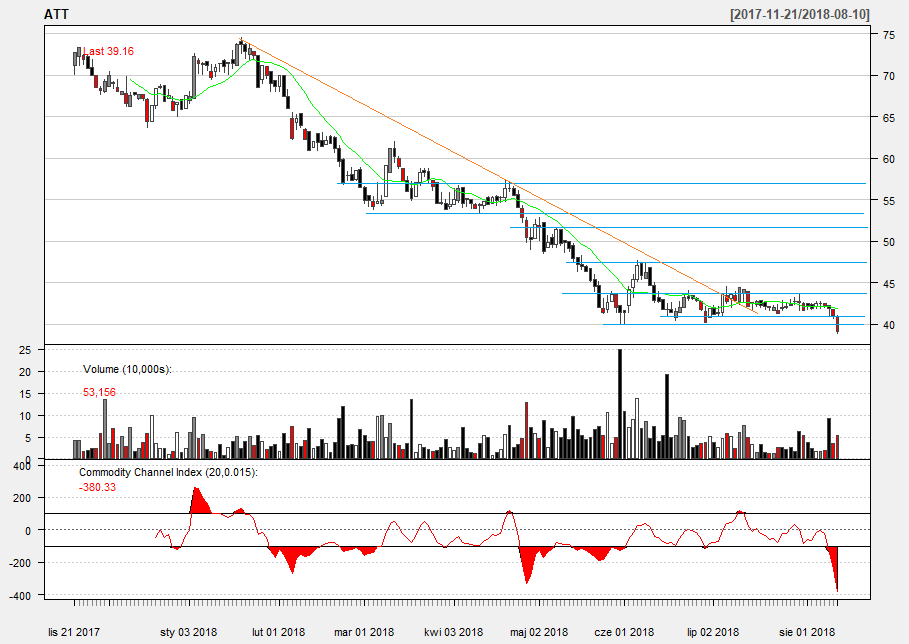Click the 15 volume axis label
This screenshot has height=644, width=909.
(x=25, y=394)
